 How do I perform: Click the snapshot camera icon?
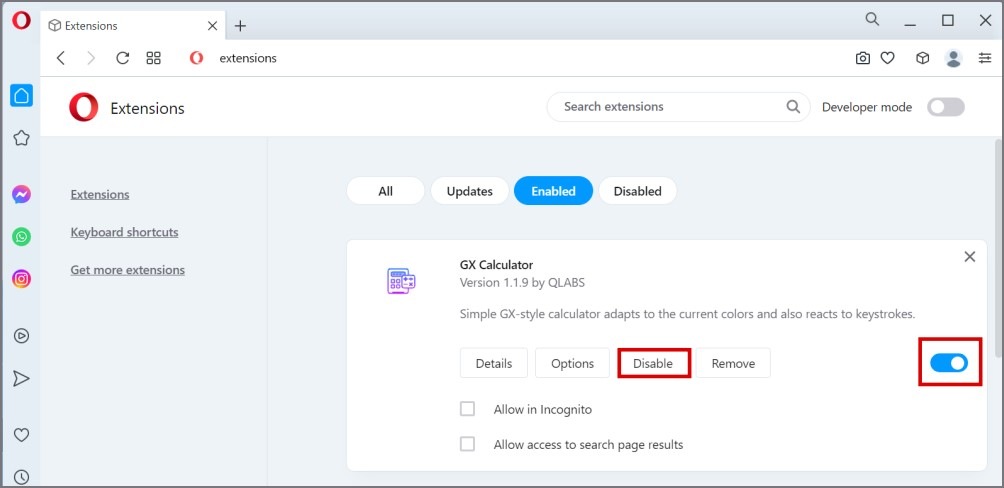point(862,58)
